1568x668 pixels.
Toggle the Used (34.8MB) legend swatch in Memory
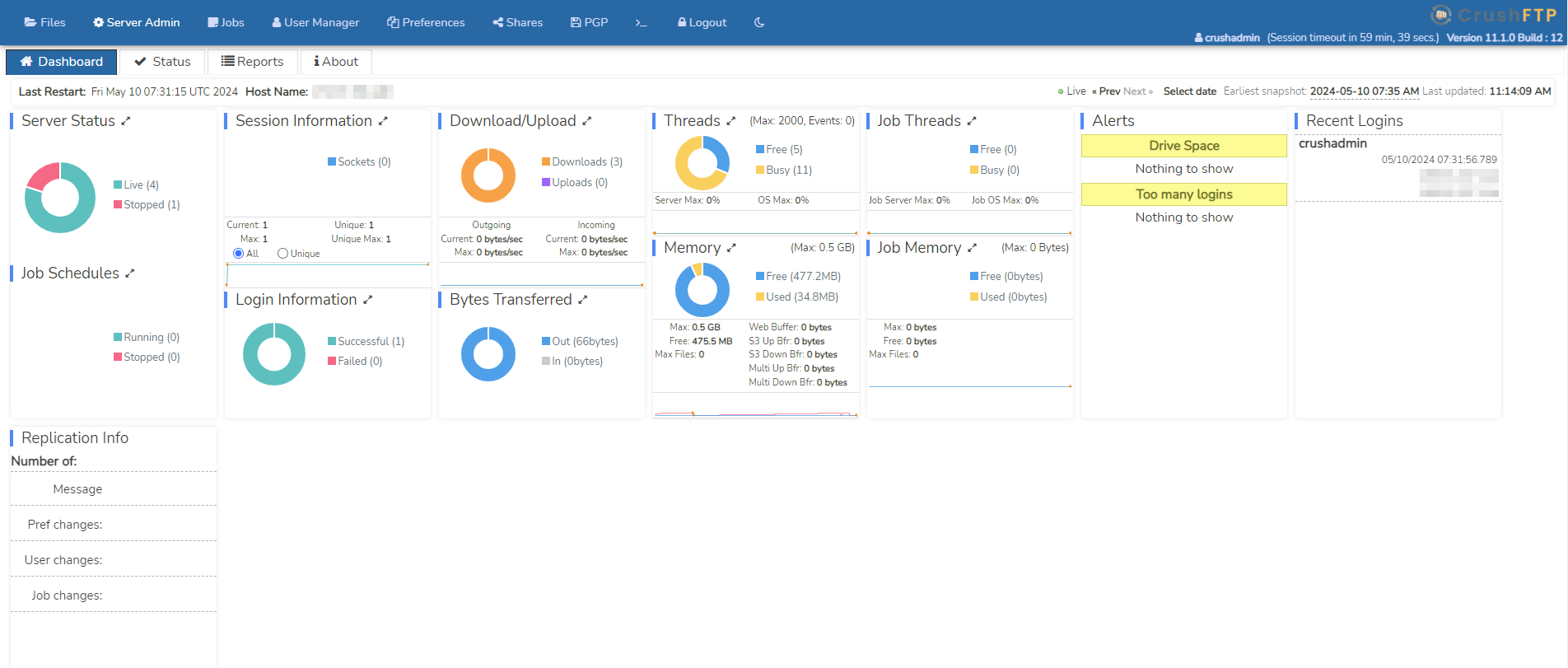click(760, 297)
